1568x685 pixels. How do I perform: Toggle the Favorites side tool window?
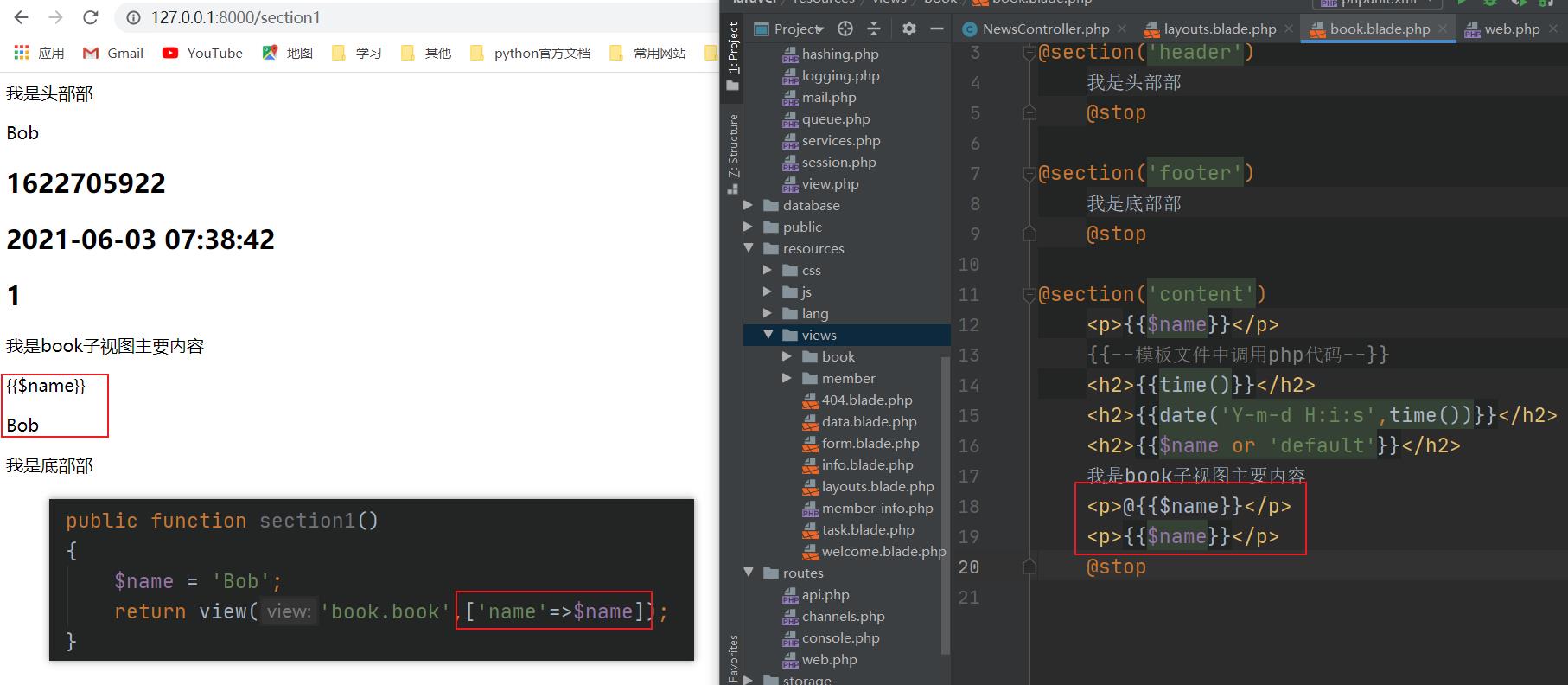point(733,659)
